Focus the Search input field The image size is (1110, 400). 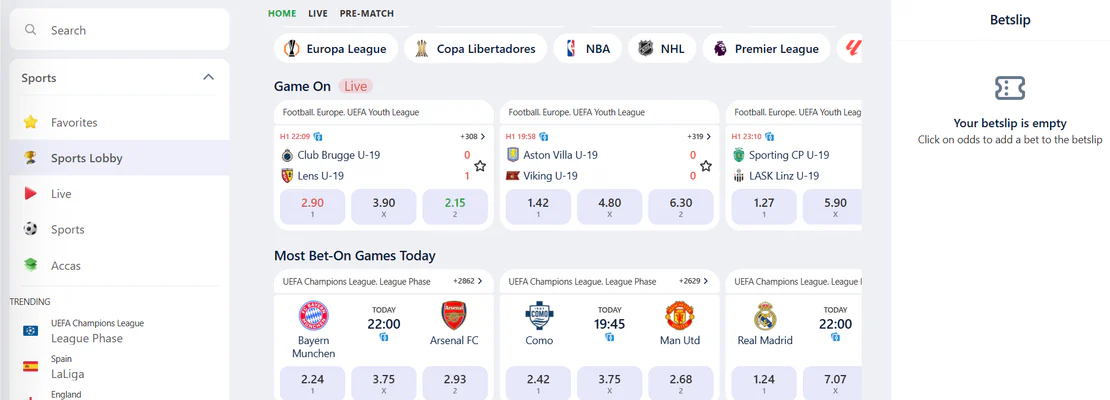click(120, 30)
